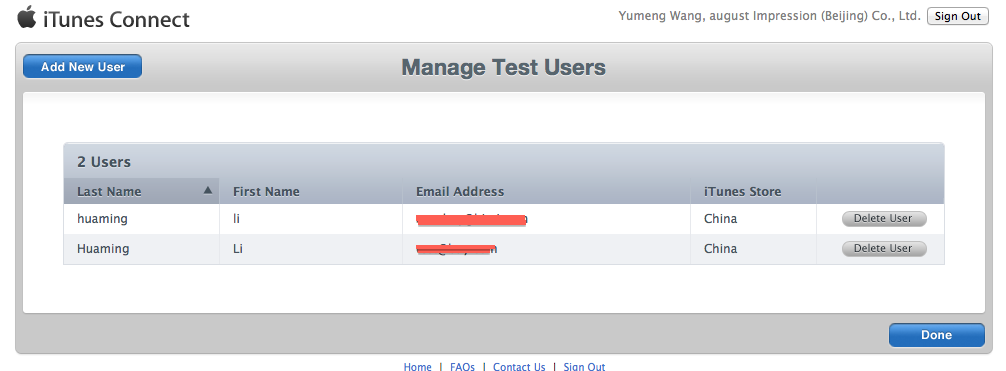1006x371 pixels.
Task: Click China in the first user row
Action: (x=720, y=219)
